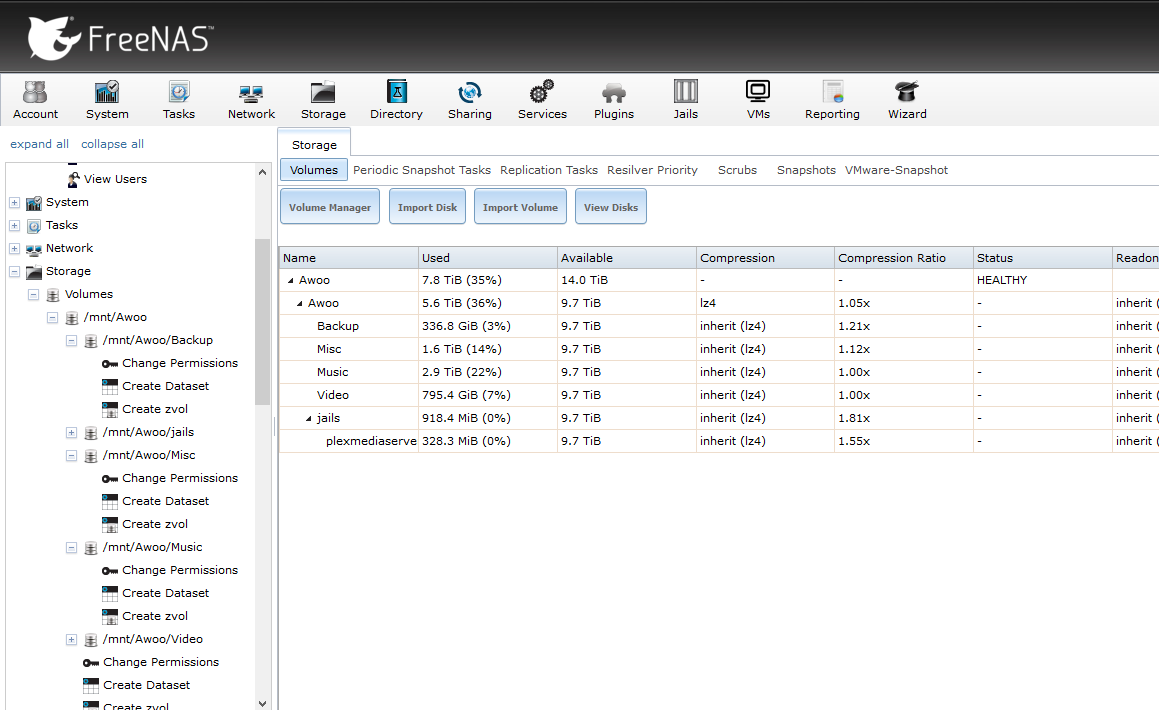The height and width of the screenshot is (710, 1159).
Task: Expand the System tree node
Action: (x=14, y=202)
